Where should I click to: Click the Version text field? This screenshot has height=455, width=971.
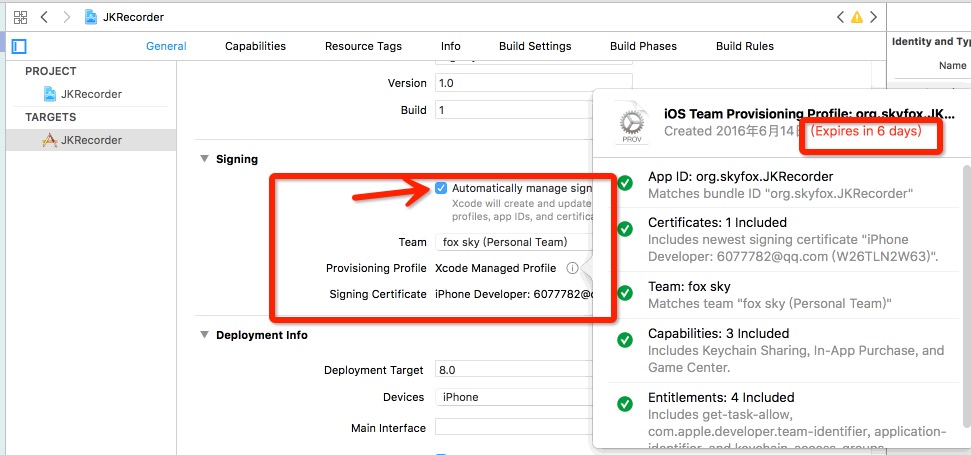tap(533, 83)
